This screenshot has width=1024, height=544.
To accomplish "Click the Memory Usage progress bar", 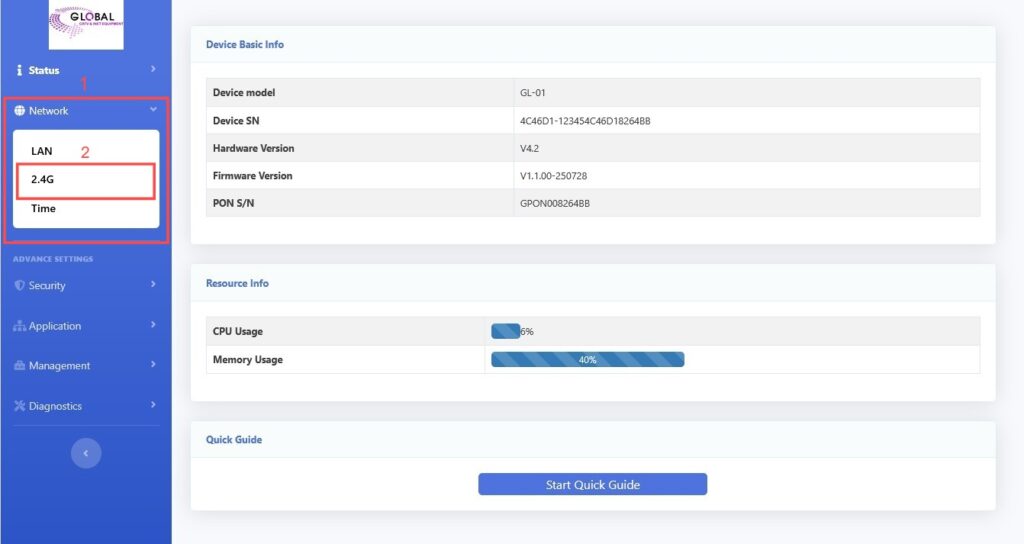I will pos(587,360).
